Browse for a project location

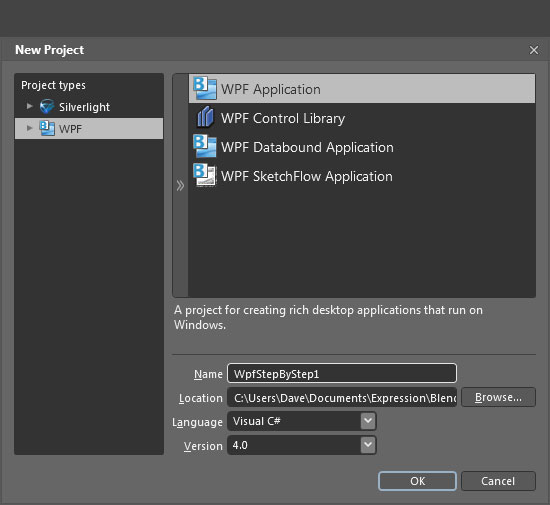click(498, 397)
